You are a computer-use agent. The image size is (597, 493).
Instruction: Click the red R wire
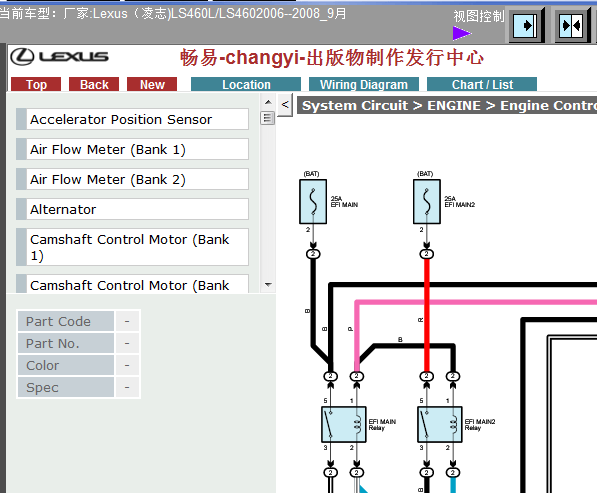[x=427, y=316]
